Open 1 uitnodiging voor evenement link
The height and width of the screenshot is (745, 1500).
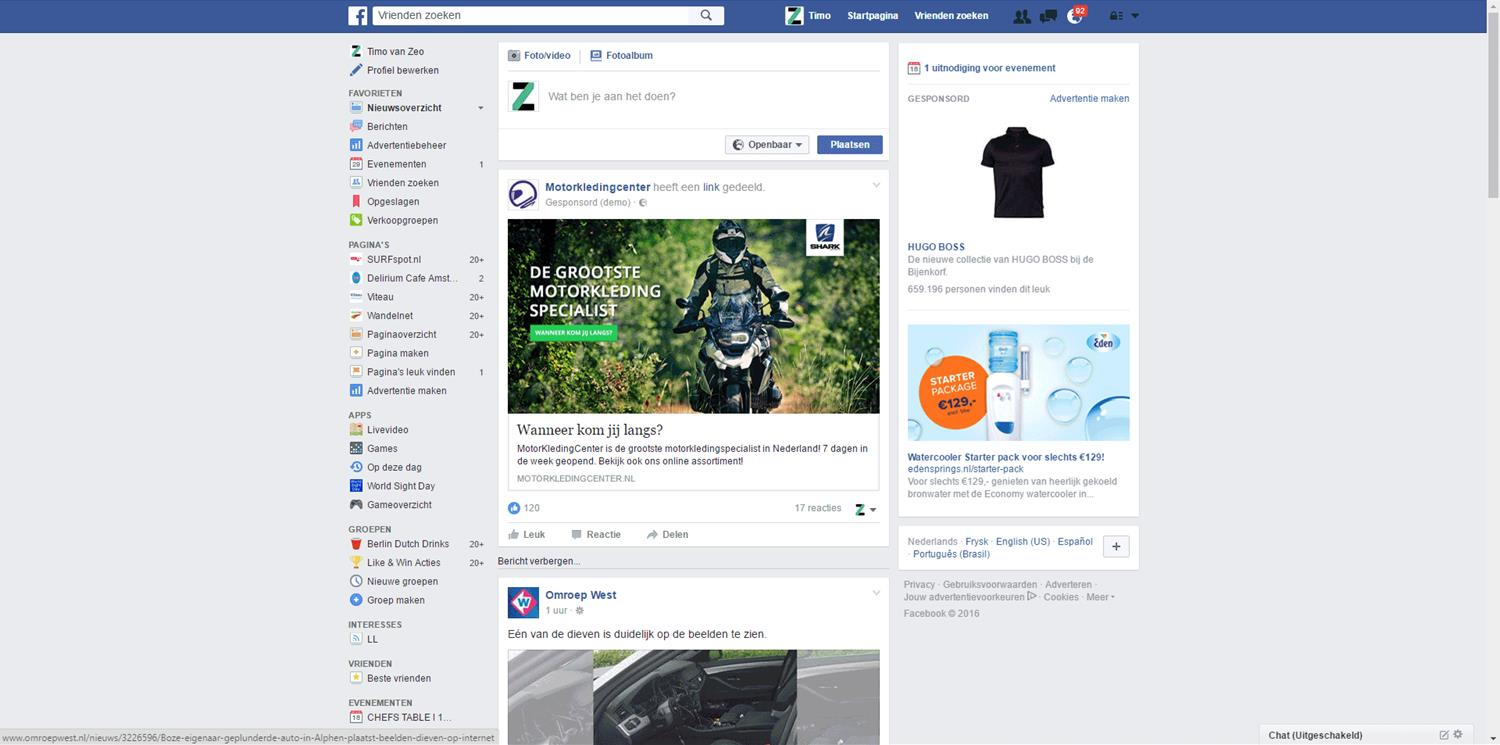click(989, 68)
